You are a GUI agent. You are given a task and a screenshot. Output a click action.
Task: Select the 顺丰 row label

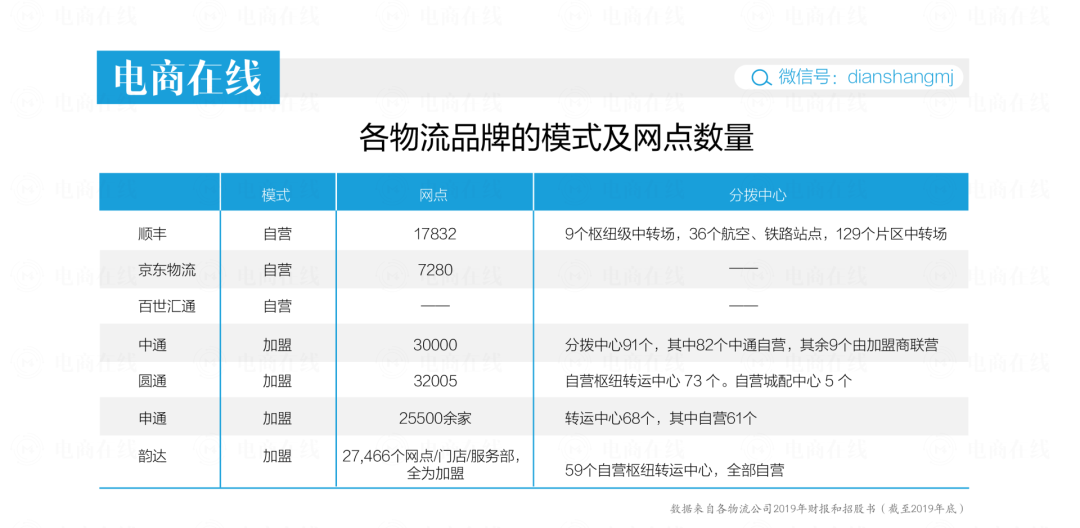[153, 234]
